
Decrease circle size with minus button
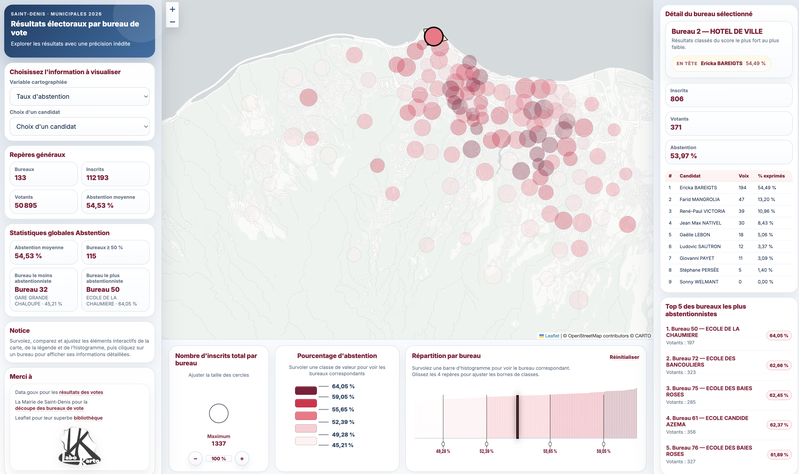[x=196, y=458]
